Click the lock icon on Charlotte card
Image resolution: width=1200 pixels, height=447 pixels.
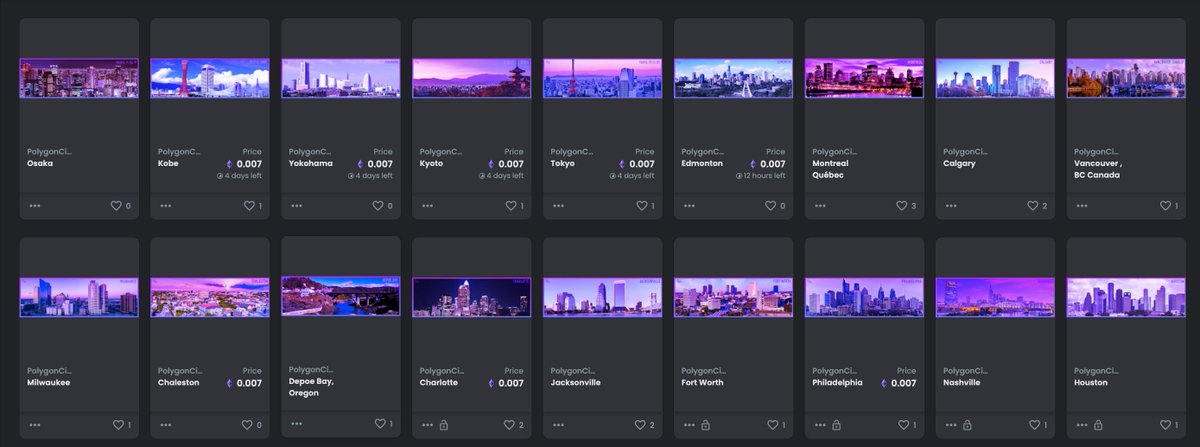(443, 425)
